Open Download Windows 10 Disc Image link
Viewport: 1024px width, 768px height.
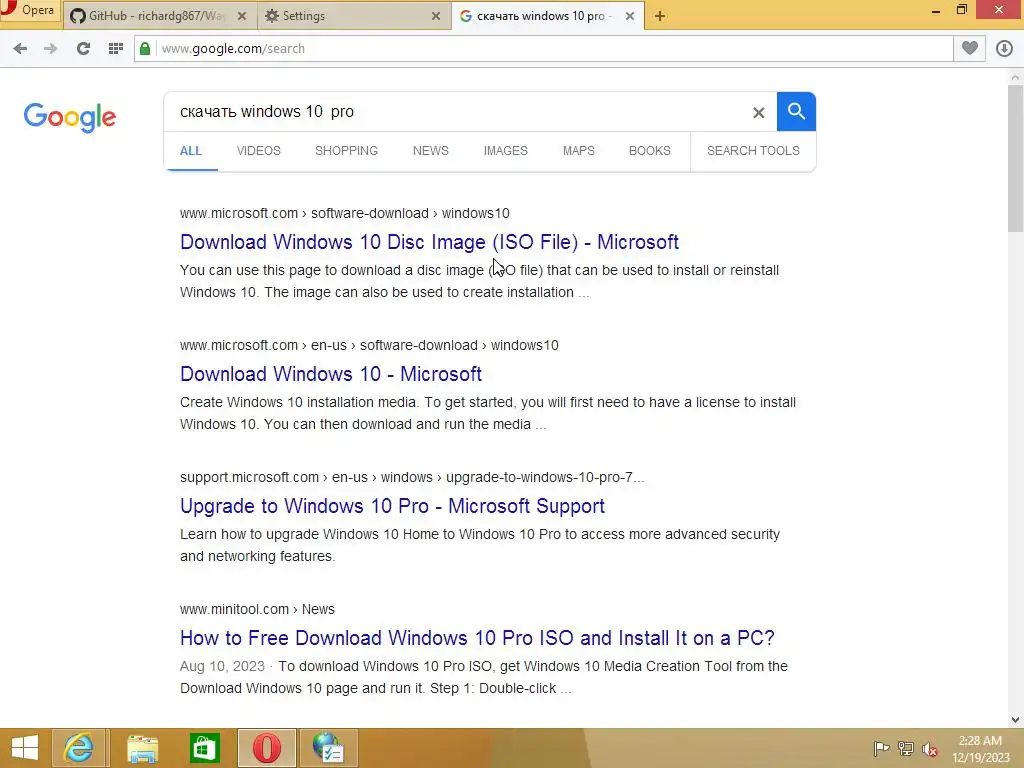click(429, 242)
